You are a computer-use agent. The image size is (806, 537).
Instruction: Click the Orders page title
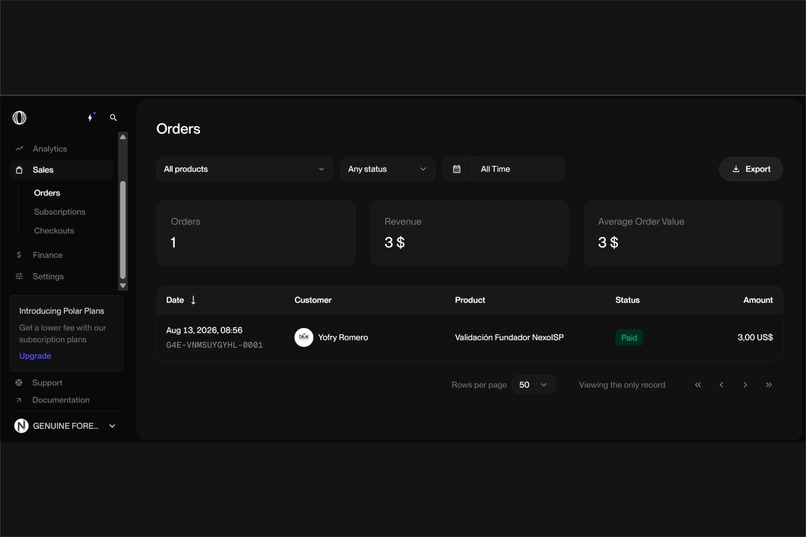click(x=178, y=129)
